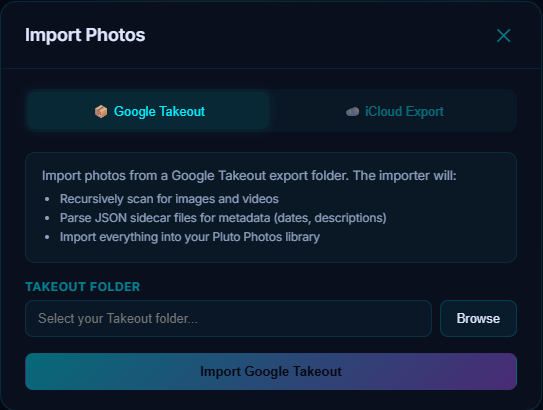Click the TAKEOUT FOLDER label
This screenshot has height=410, width=543.
pos(82,287)
